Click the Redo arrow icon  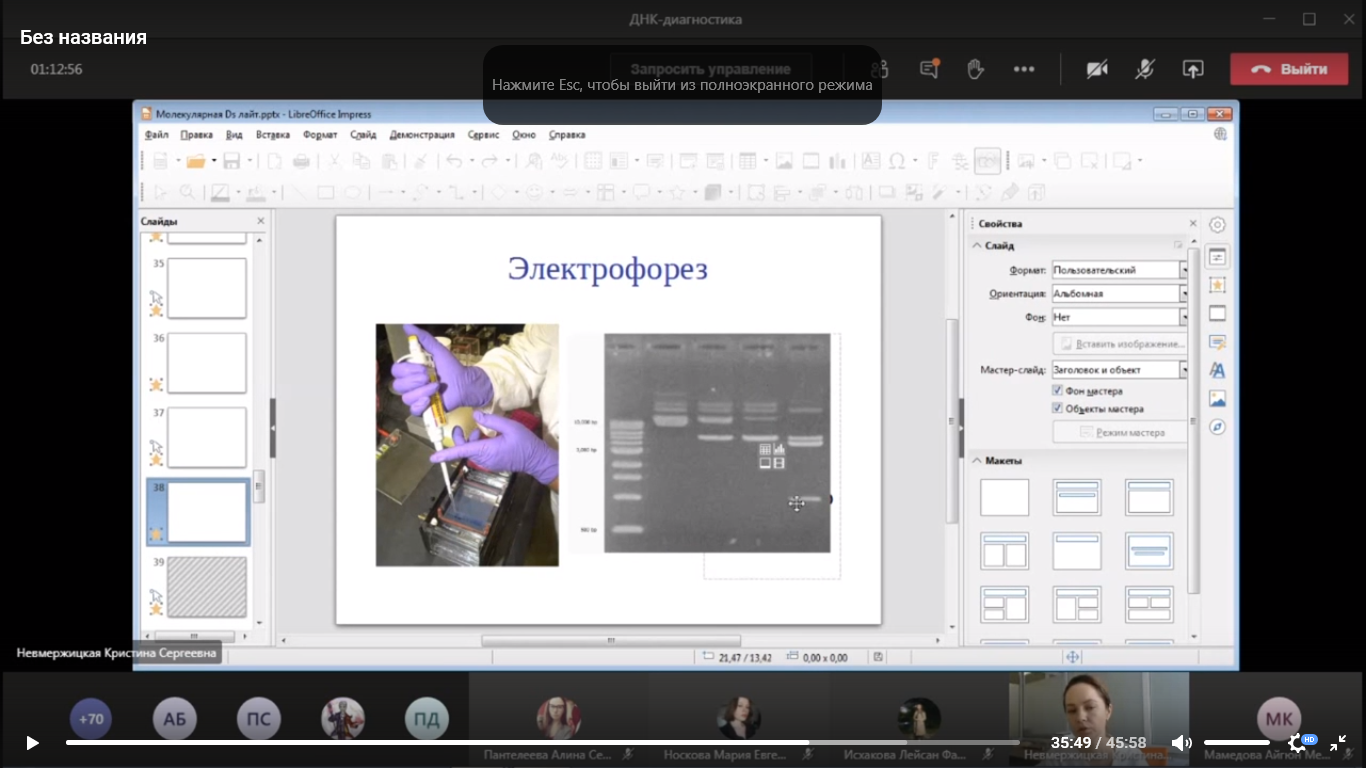click(489, 161)
